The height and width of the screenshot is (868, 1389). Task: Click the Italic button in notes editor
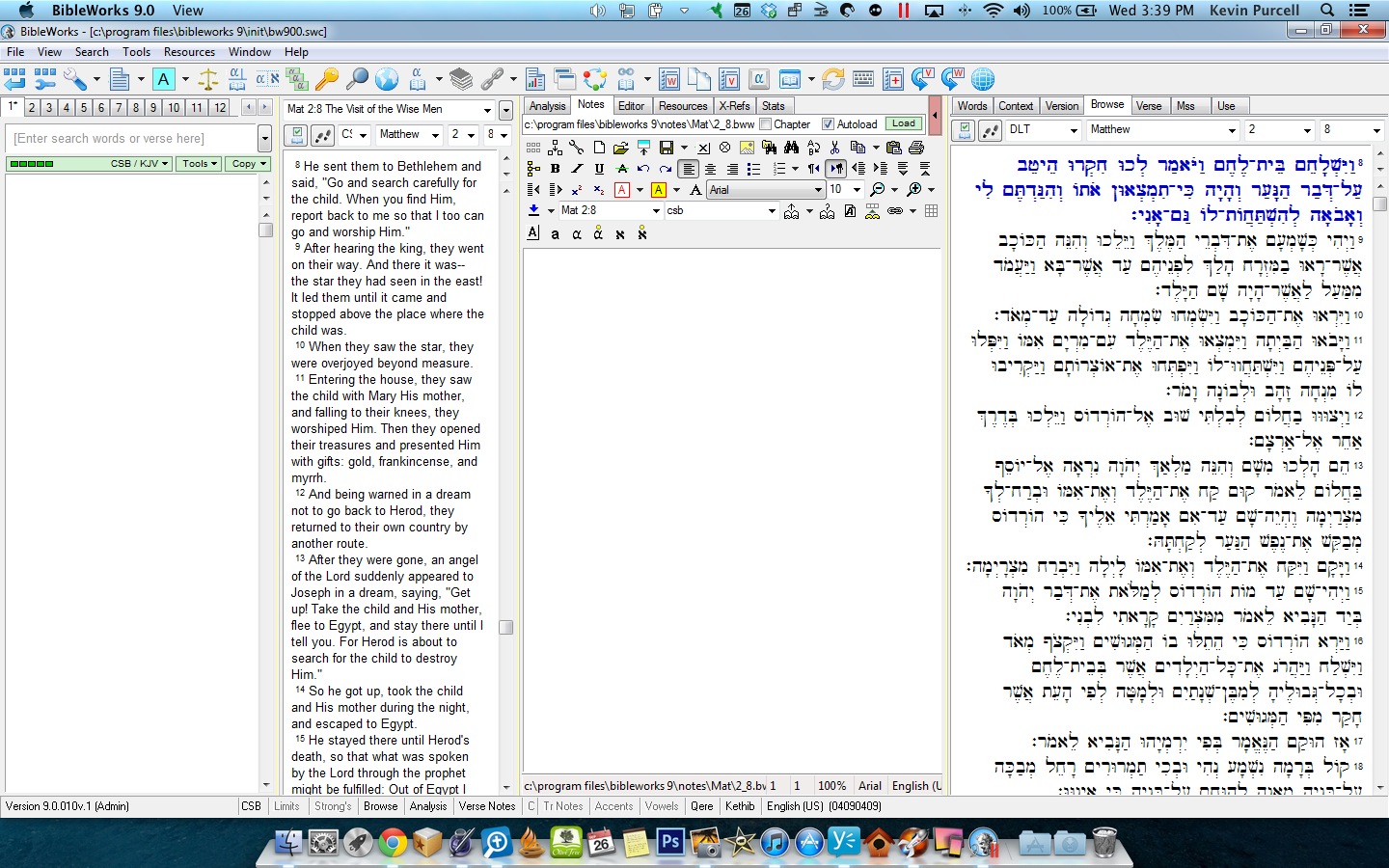click(x=577, y=169)
